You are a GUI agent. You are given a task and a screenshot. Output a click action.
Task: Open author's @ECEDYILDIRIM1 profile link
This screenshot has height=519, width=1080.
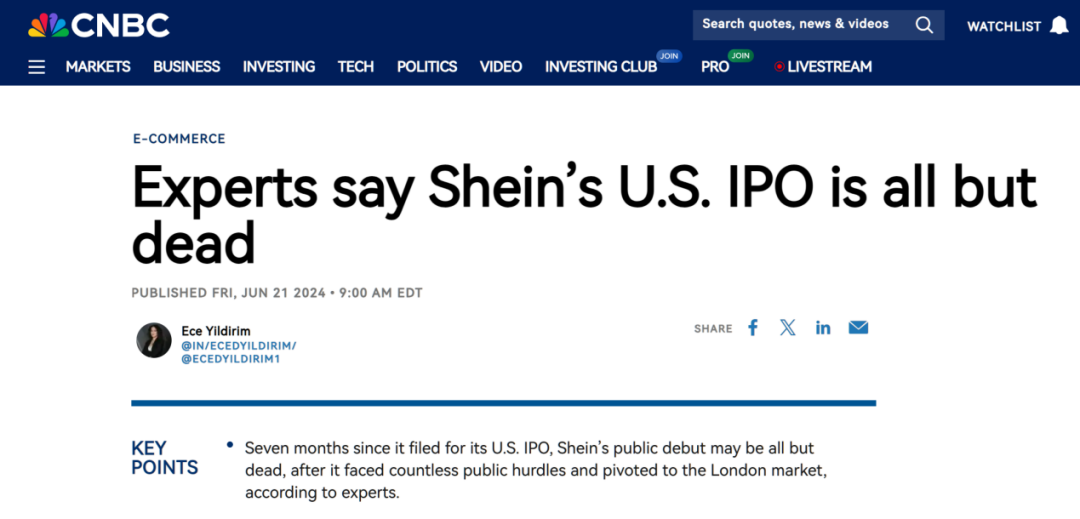click(230, 358)
